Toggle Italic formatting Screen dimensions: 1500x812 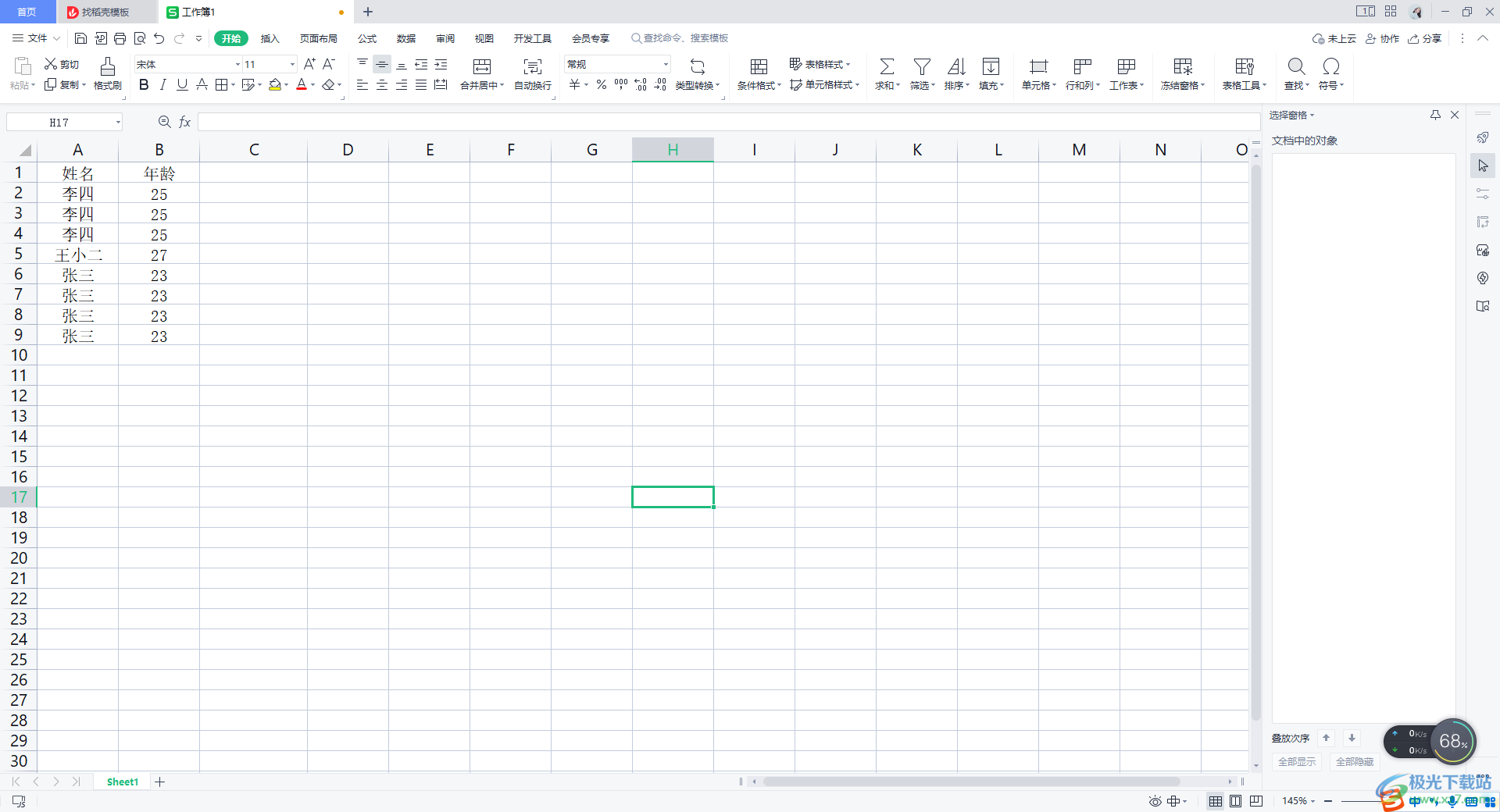pos(162,84)
